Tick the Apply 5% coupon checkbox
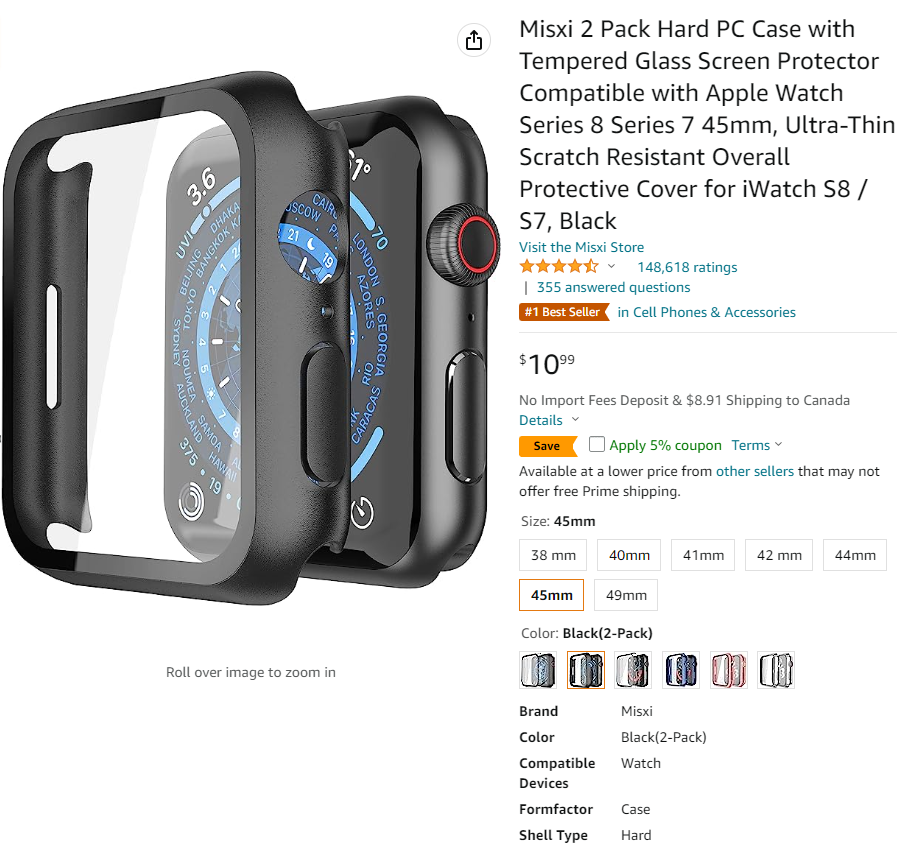This screenshot has height=849, width=915. (x=596, y=444)
